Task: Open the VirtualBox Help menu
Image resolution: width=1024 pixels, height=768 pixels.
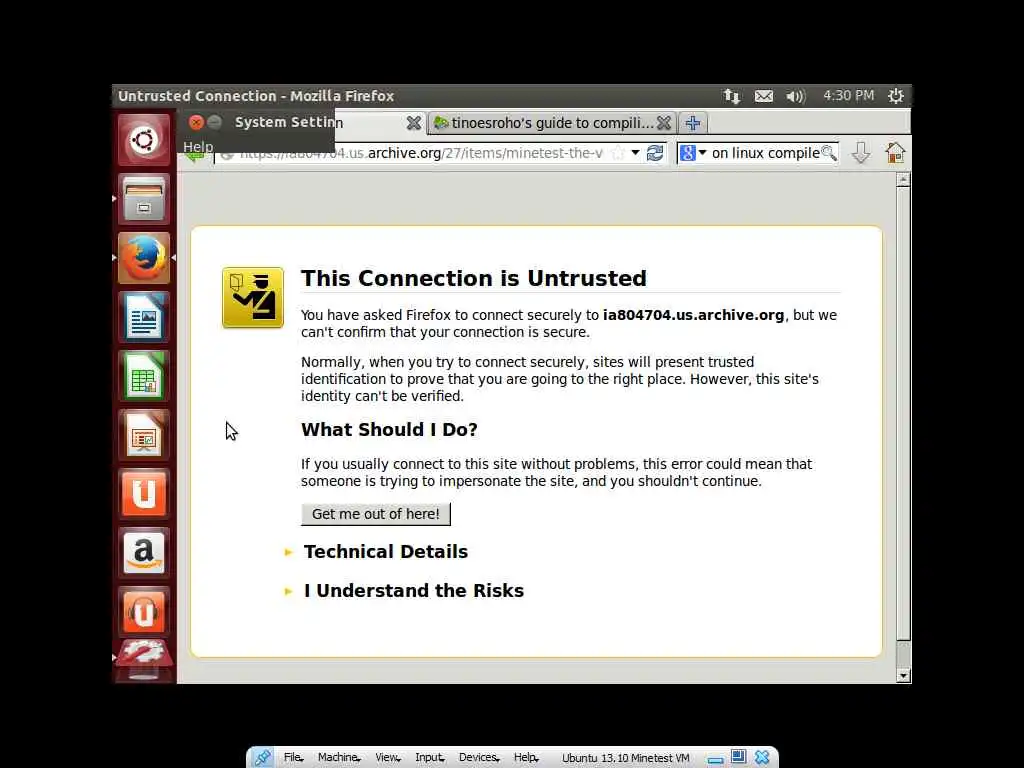Action: pos(526,758)
